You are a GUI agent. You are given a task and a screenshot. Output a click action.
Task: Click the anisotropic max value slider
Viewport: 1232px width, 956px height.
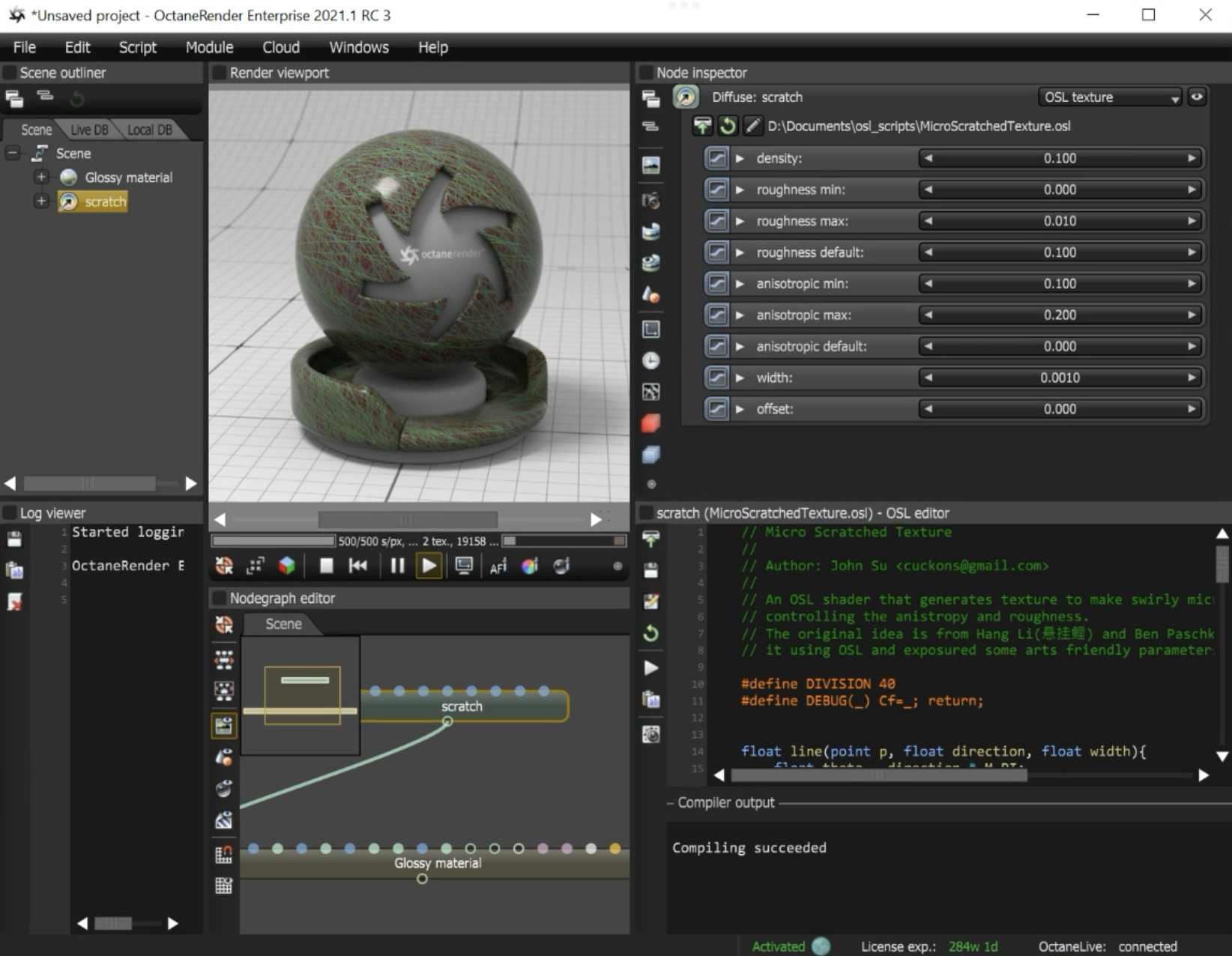(x=1059, y=315)
